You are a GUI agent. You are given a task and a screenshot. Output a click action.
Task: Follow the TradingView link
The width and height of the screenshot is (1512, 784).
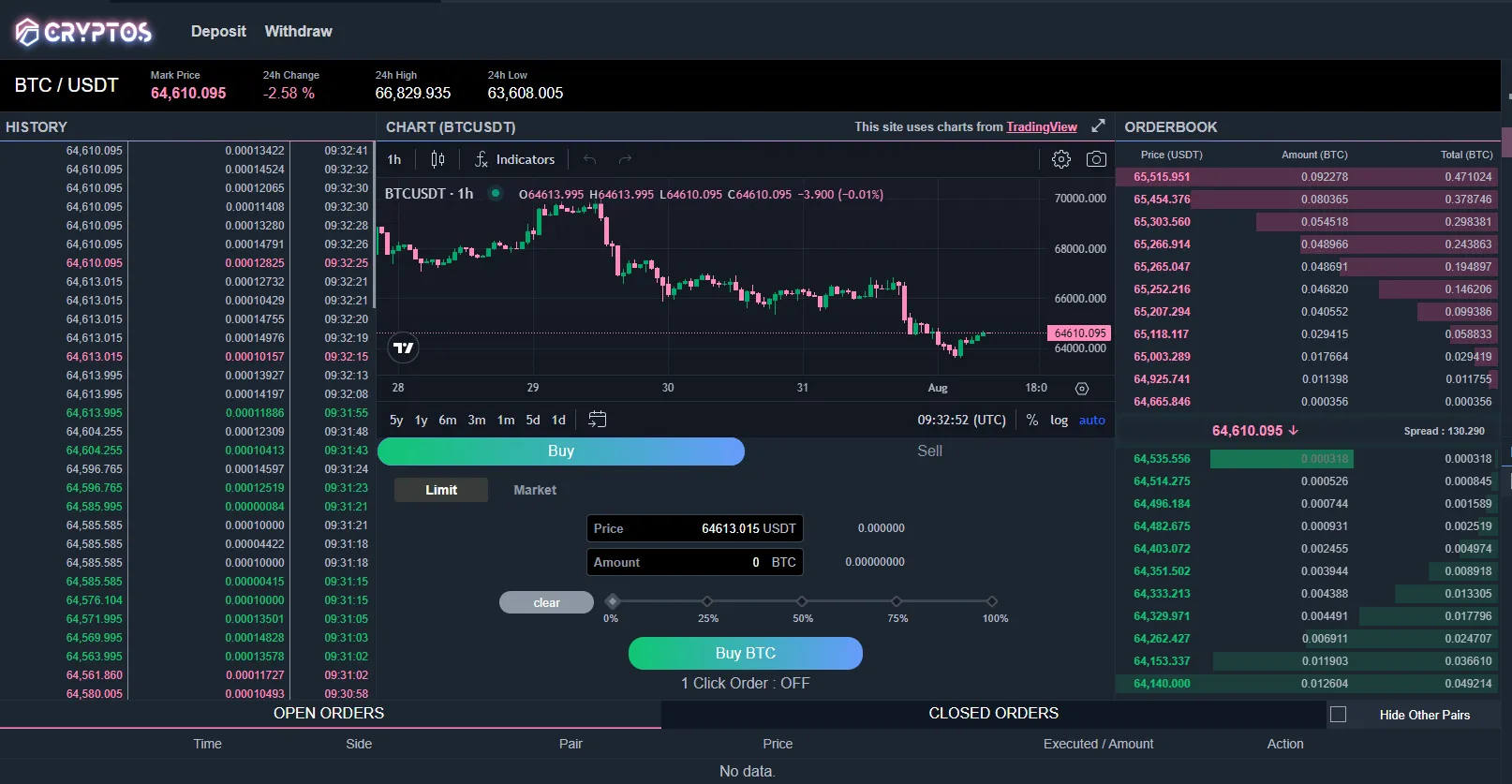click(x=1042, y=126)
